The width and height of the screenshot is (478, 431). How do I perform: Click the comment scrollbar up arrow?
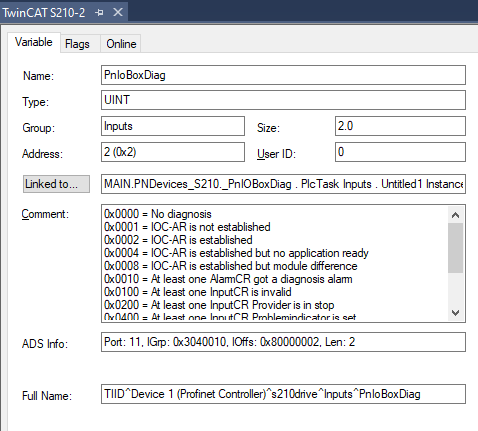tap(455, 215)
